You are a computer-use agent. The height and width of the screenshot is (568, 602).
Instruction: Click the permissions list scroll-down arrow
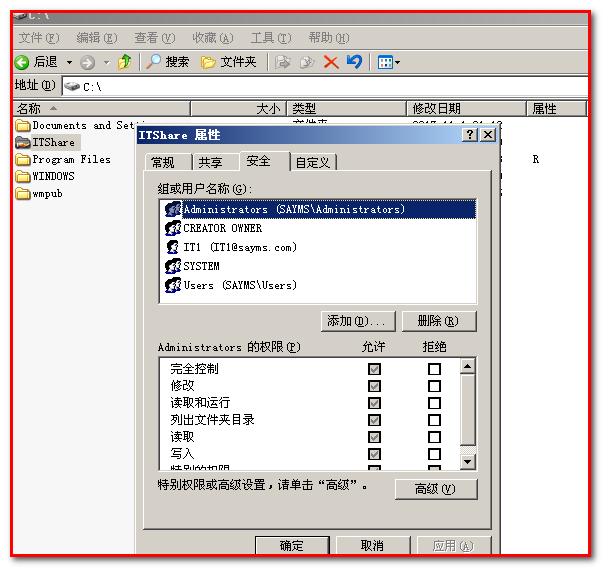click(x=467, y=461)
